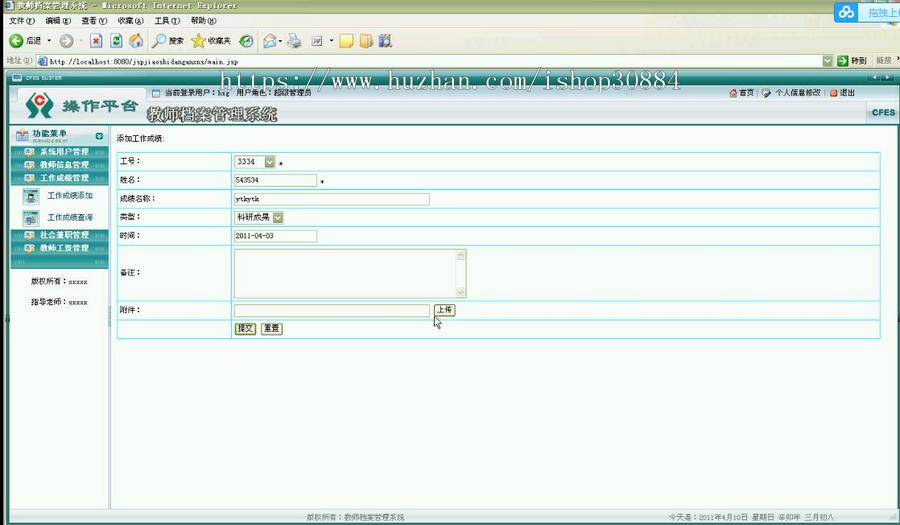Open the 文件 menu
900x525 pixels.
tap(22, 21)
